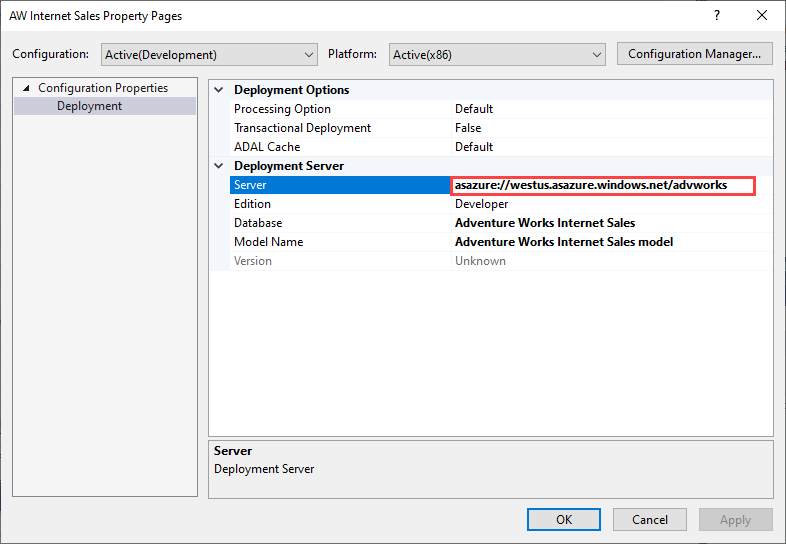The height and width of the screenshot is (544, 786).
Task: Click the Cancel button
Action: click(650, 519)
